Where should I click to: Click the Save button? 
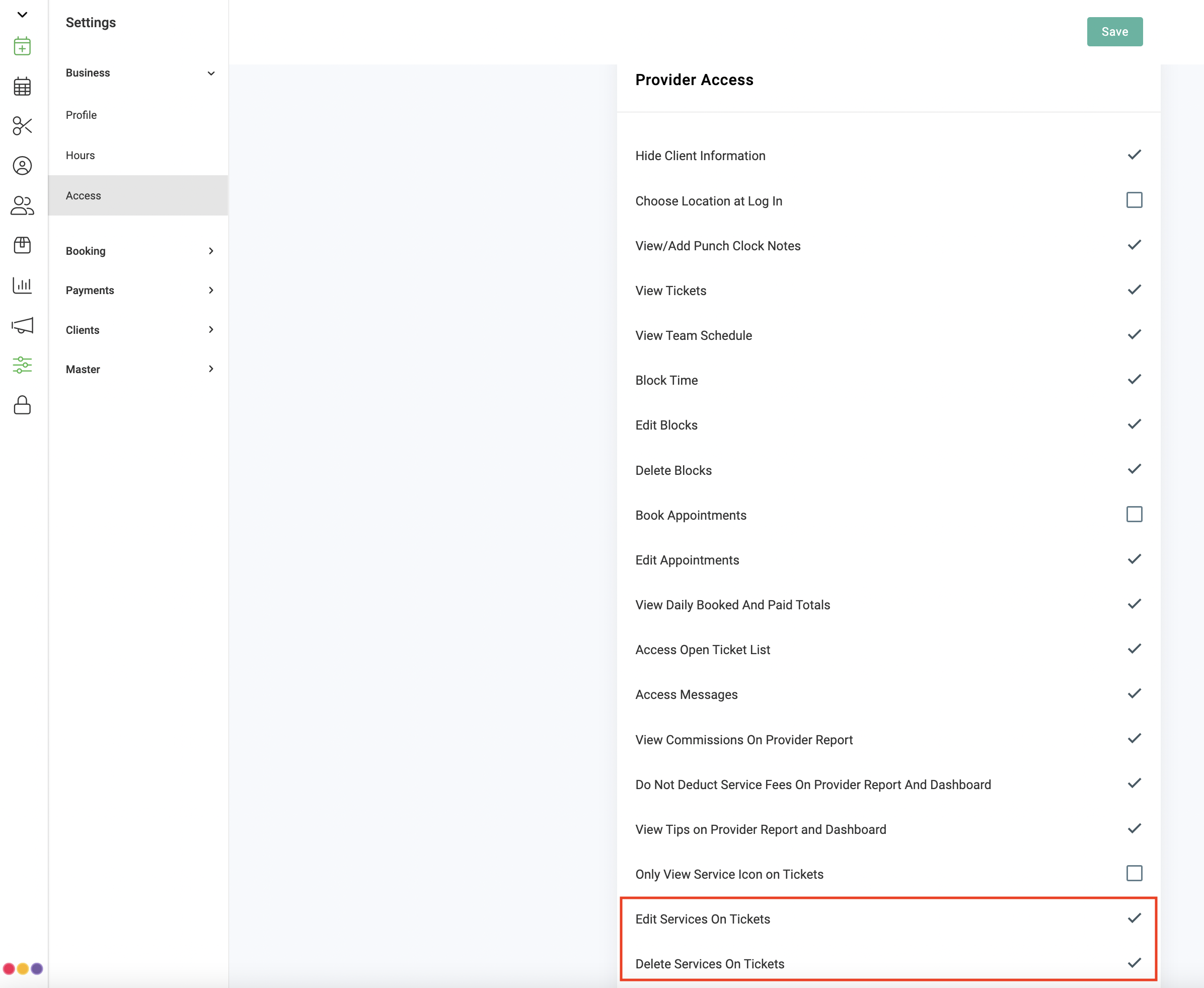1115,32
